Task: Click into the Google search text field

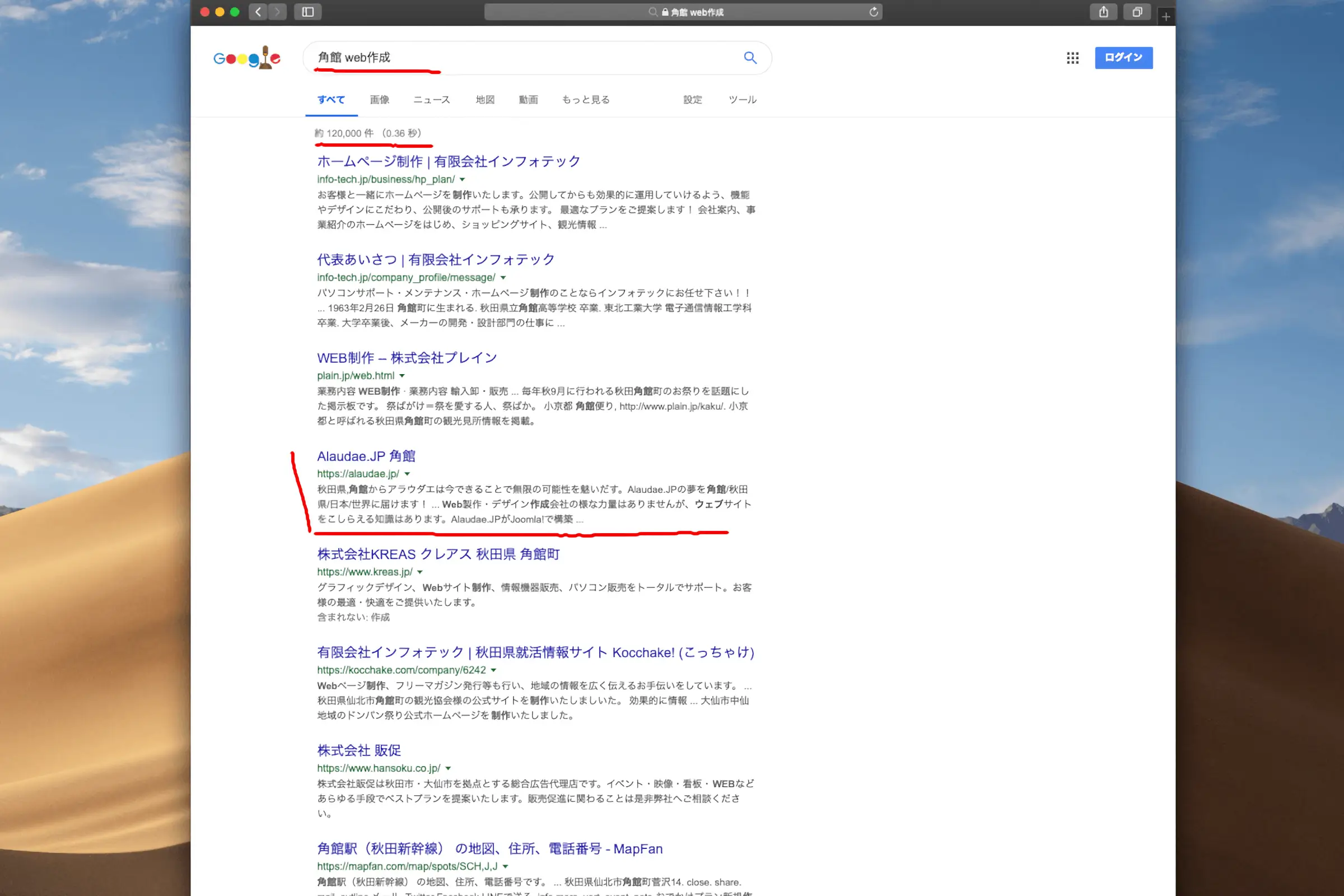Action: (514, 58)
